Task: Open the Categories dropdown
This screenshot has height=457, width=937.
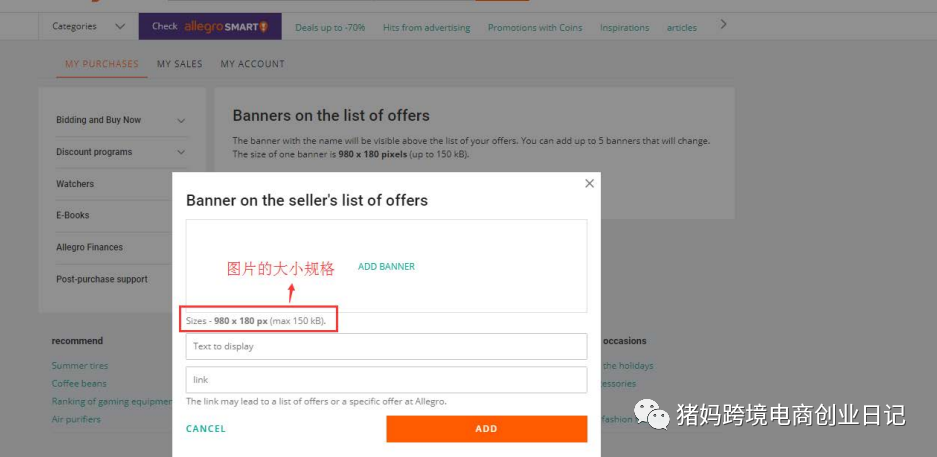Action: tap(88, 27)
